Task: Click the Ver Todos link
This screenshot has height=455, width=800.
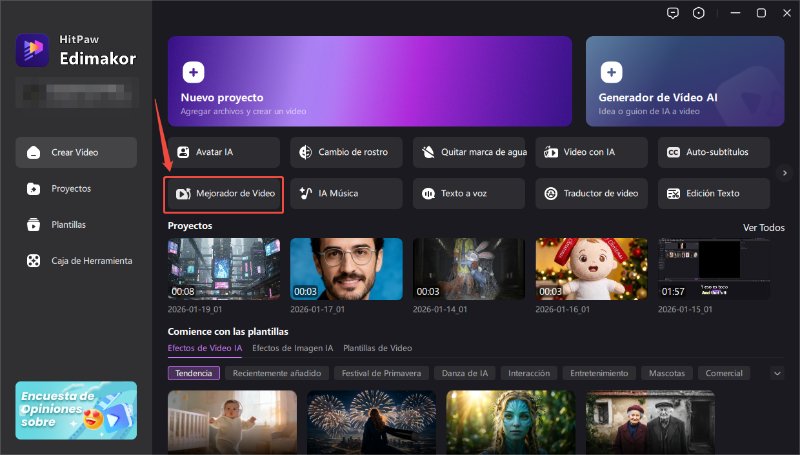Action: click(764, 228)
